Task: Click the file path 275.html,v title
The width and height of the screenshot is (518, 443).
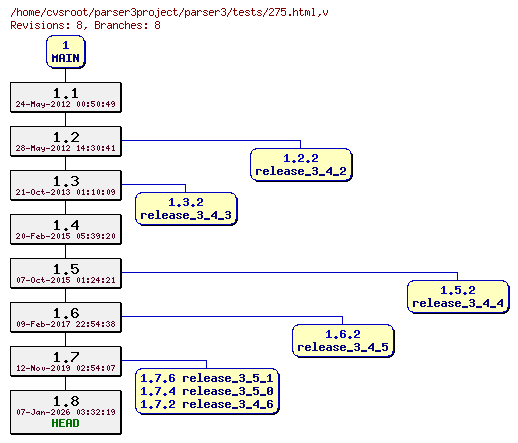Action: click(169, 12)
